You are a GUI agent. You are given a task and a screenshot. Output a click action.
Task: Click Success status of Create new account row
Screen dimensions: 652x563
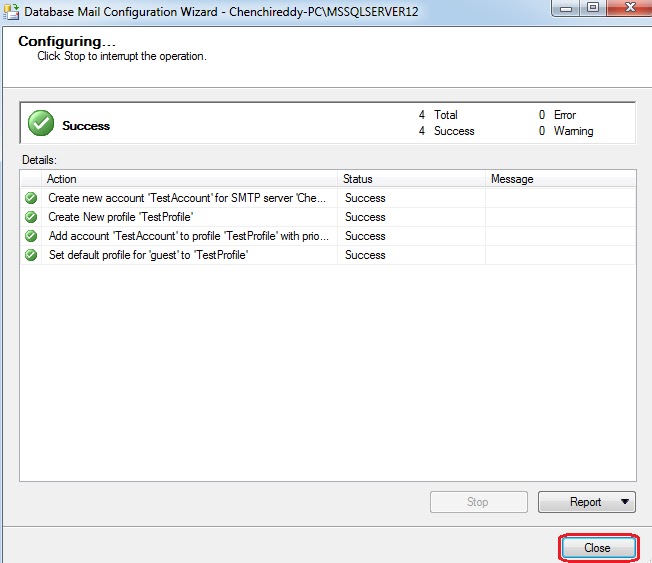pos(365,198)
